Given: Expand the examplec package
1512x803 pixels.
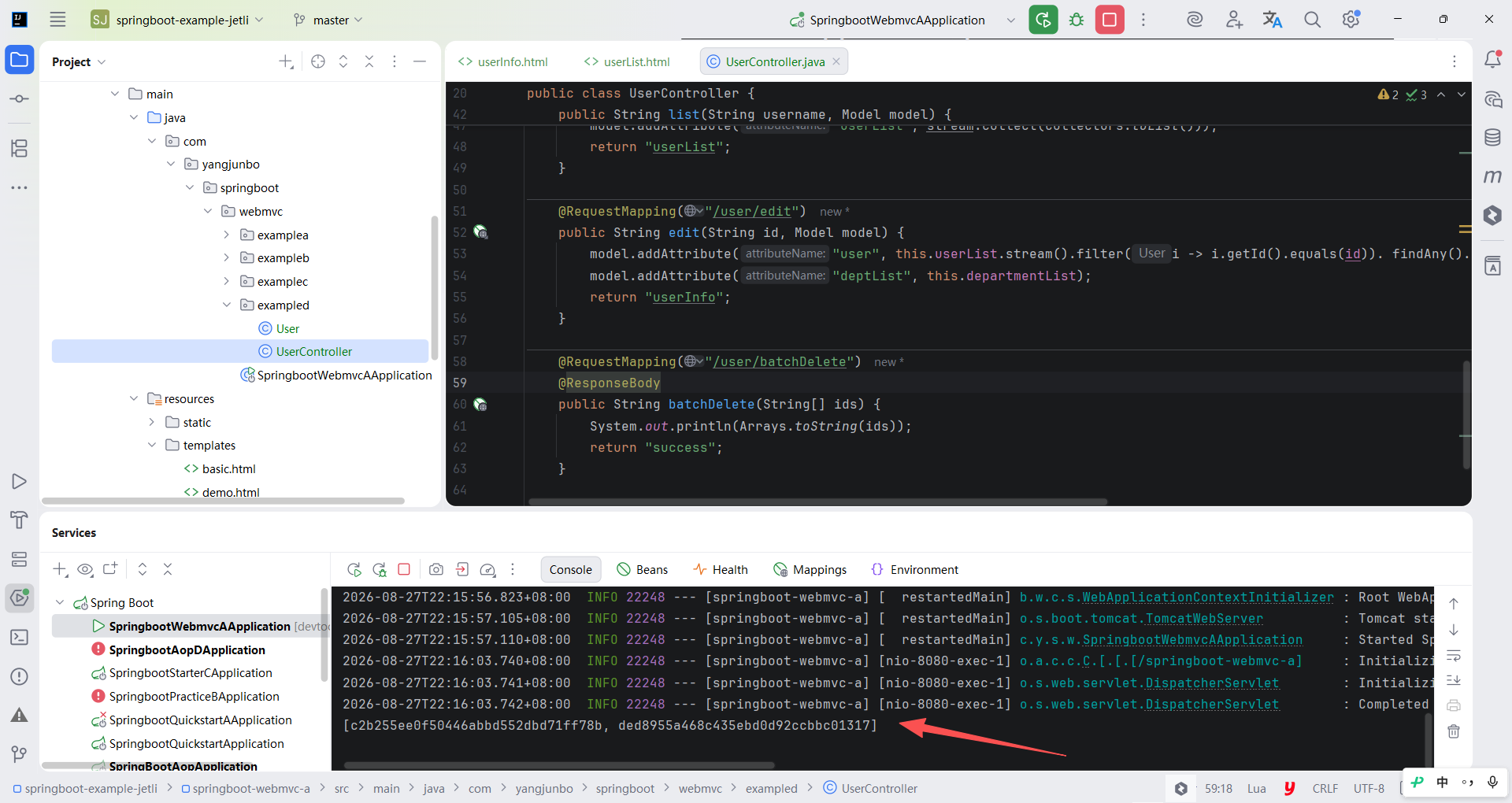Looking at the screenshot, I should 227,281.
